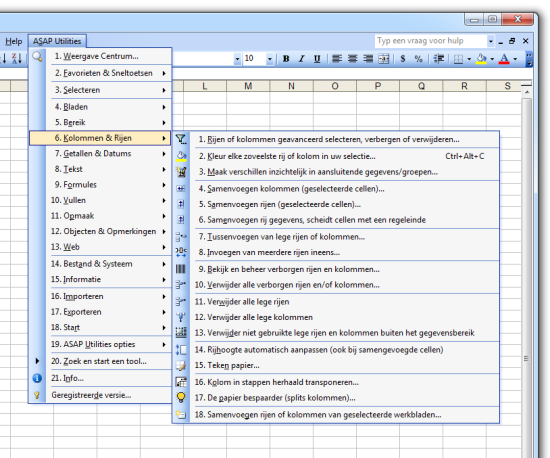Expand the Selecteren submenu
The height and width of the screenshot is (458, 550).
click(x=164, y=90)
